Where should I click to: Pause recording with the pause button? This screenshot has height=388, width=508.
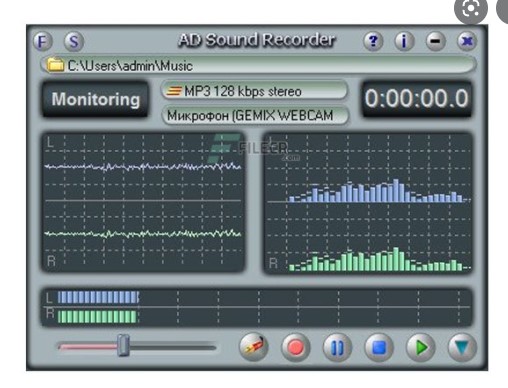coord(337,347)
